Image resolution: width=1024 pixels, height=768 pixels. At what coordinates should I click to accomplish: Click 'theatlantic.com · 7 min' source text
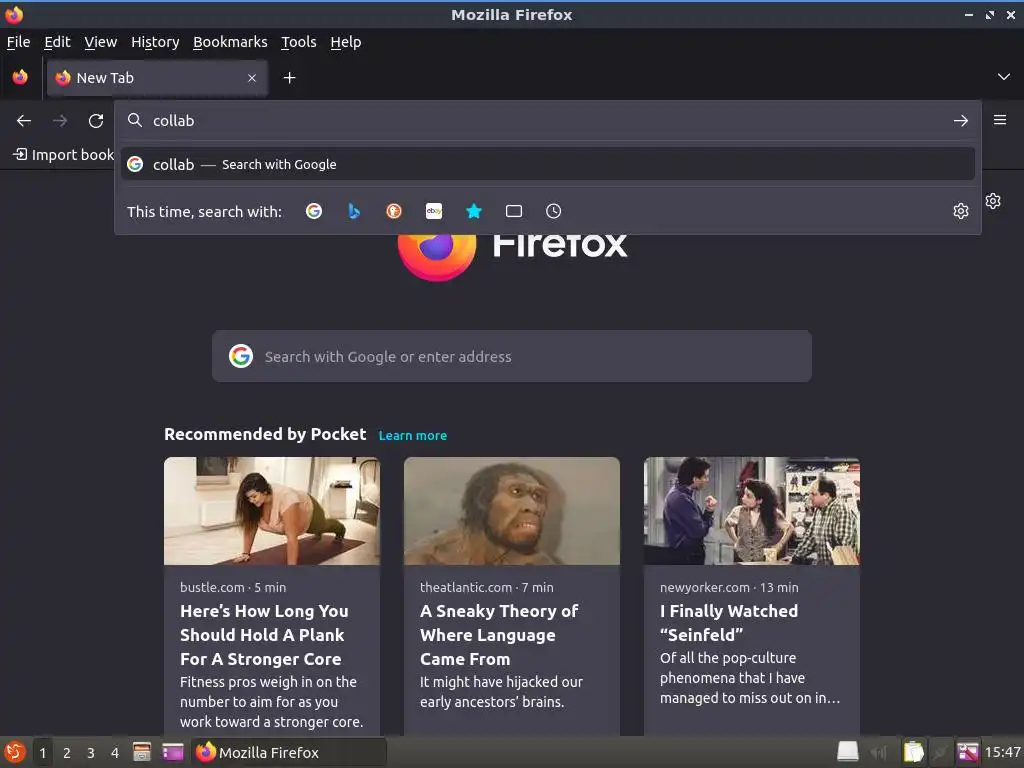click(x=487, y=587)
